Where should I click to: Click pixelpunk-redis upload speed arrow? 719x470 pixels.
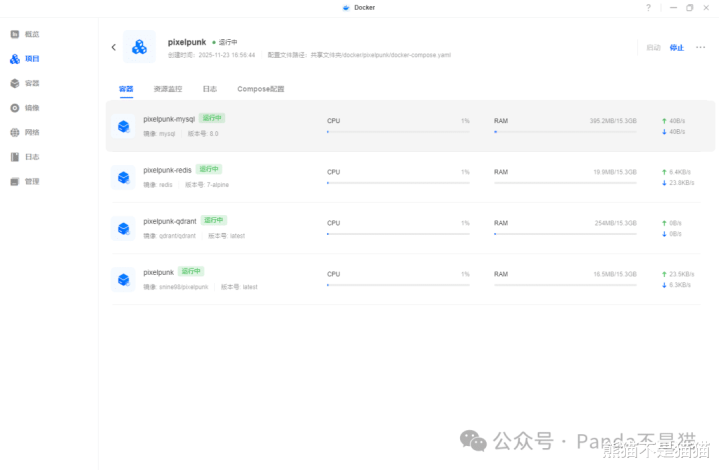[664, 172]
